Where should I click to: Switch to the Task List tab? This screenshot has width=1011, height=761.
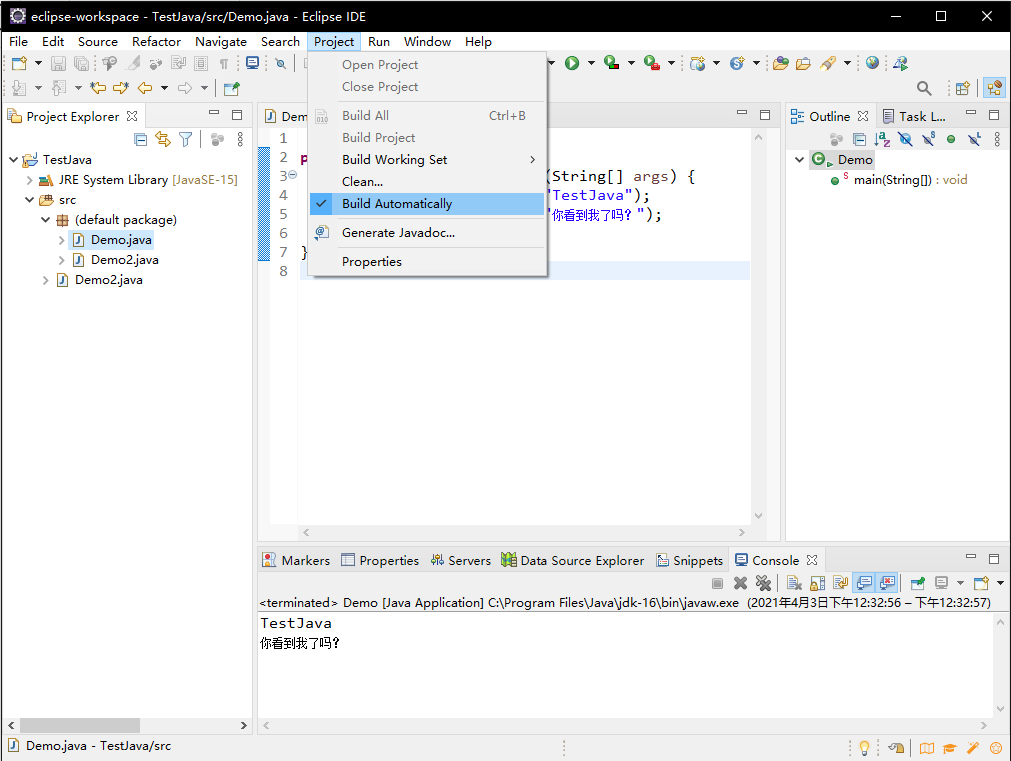pos(914,117)
